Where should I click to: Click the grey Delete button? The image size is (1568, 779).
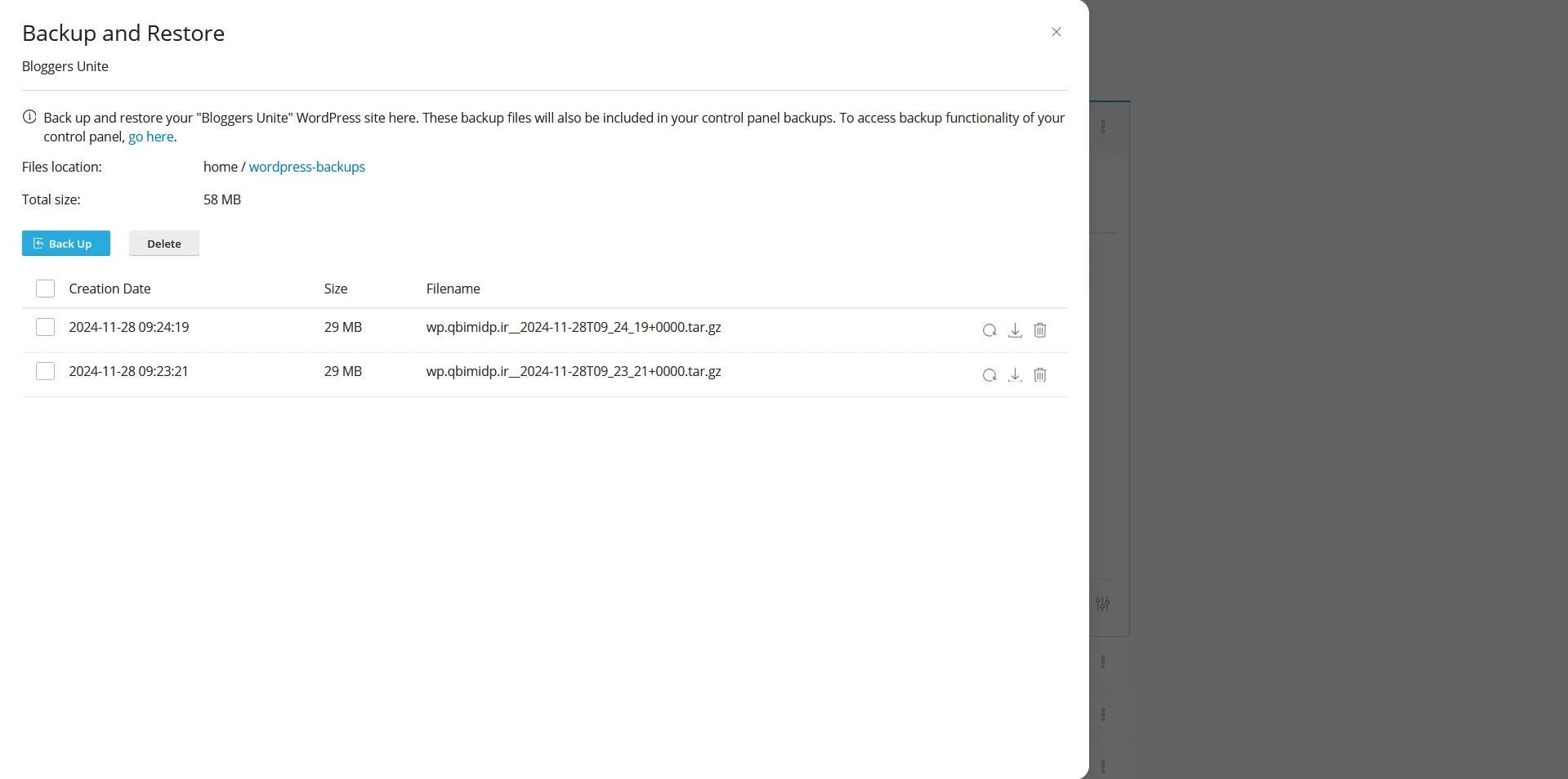pos(163,244)
